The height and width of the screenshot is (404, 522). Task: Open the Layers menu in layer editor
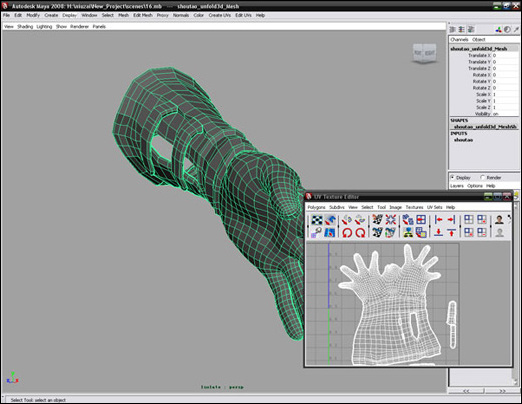coord(457,186)
